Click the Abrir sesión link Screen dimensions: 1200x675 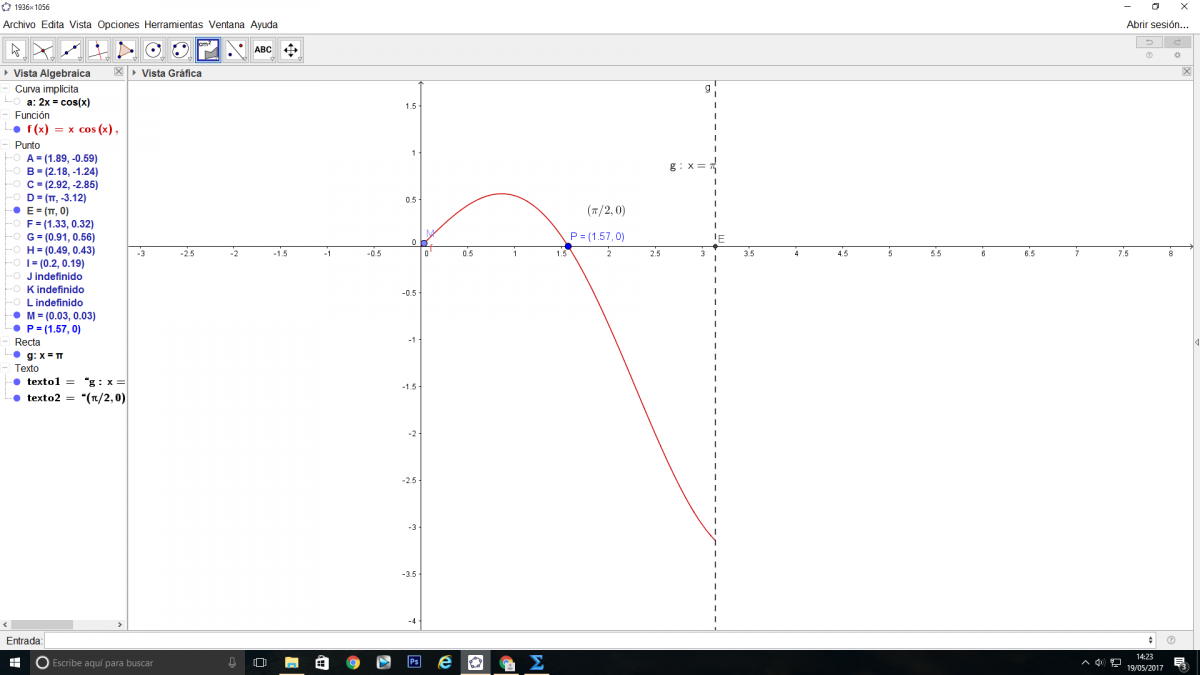coord(1157,24)
